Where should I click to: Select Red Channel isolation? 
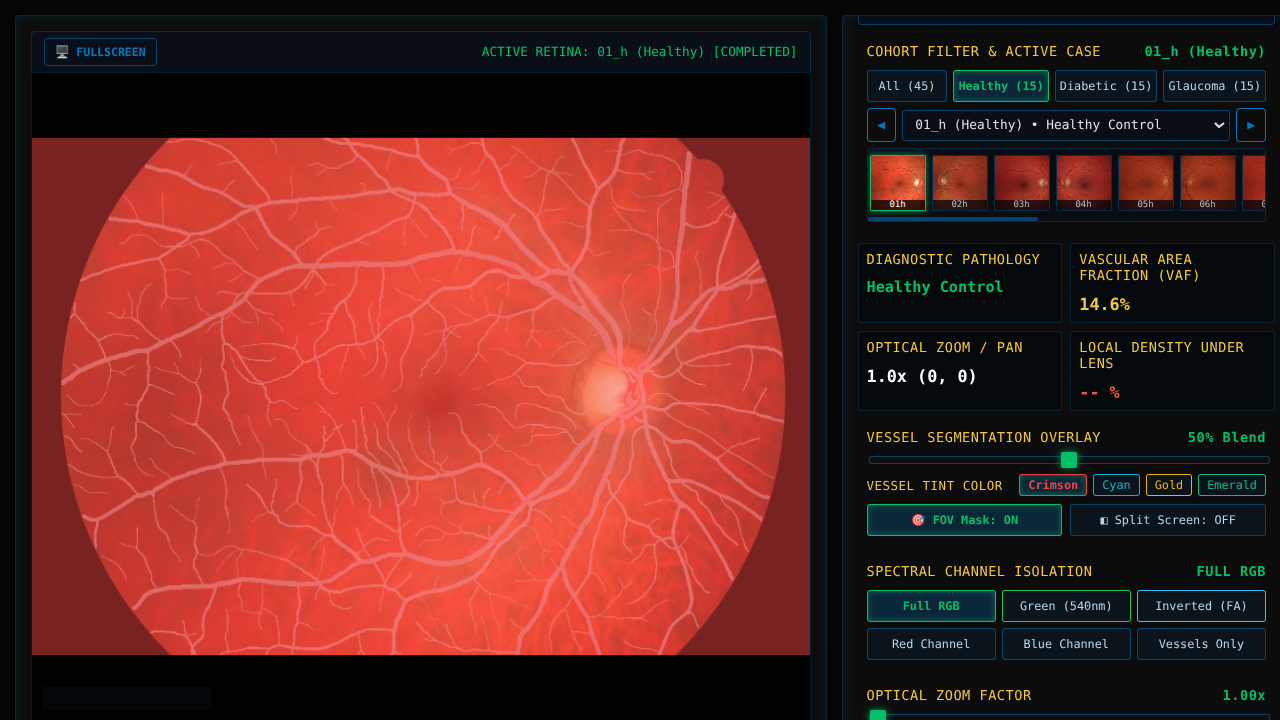pos(931,644)
